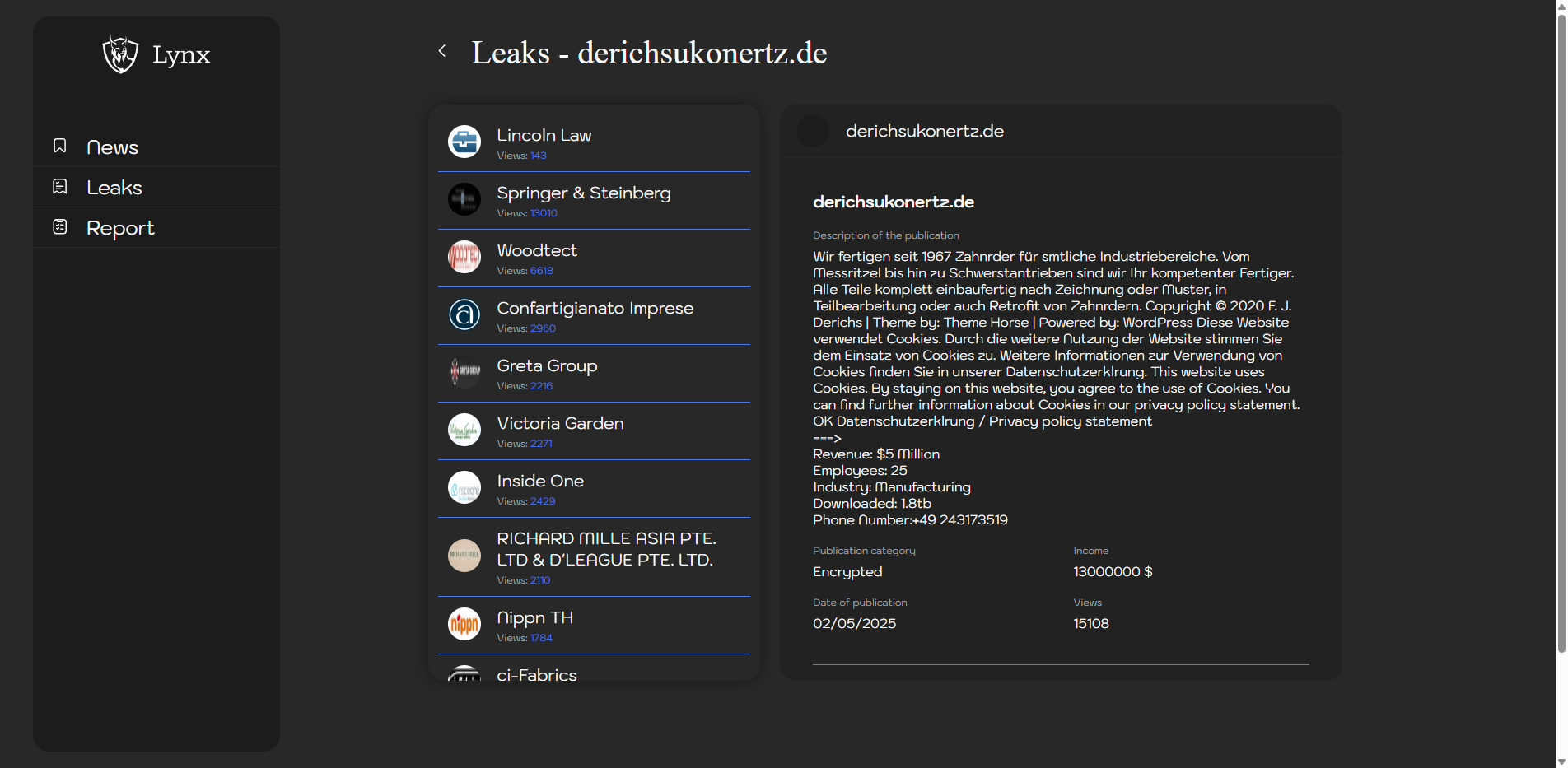Open the Report menu item
This screenshot has width=1568, height=768.
(120, 228)
